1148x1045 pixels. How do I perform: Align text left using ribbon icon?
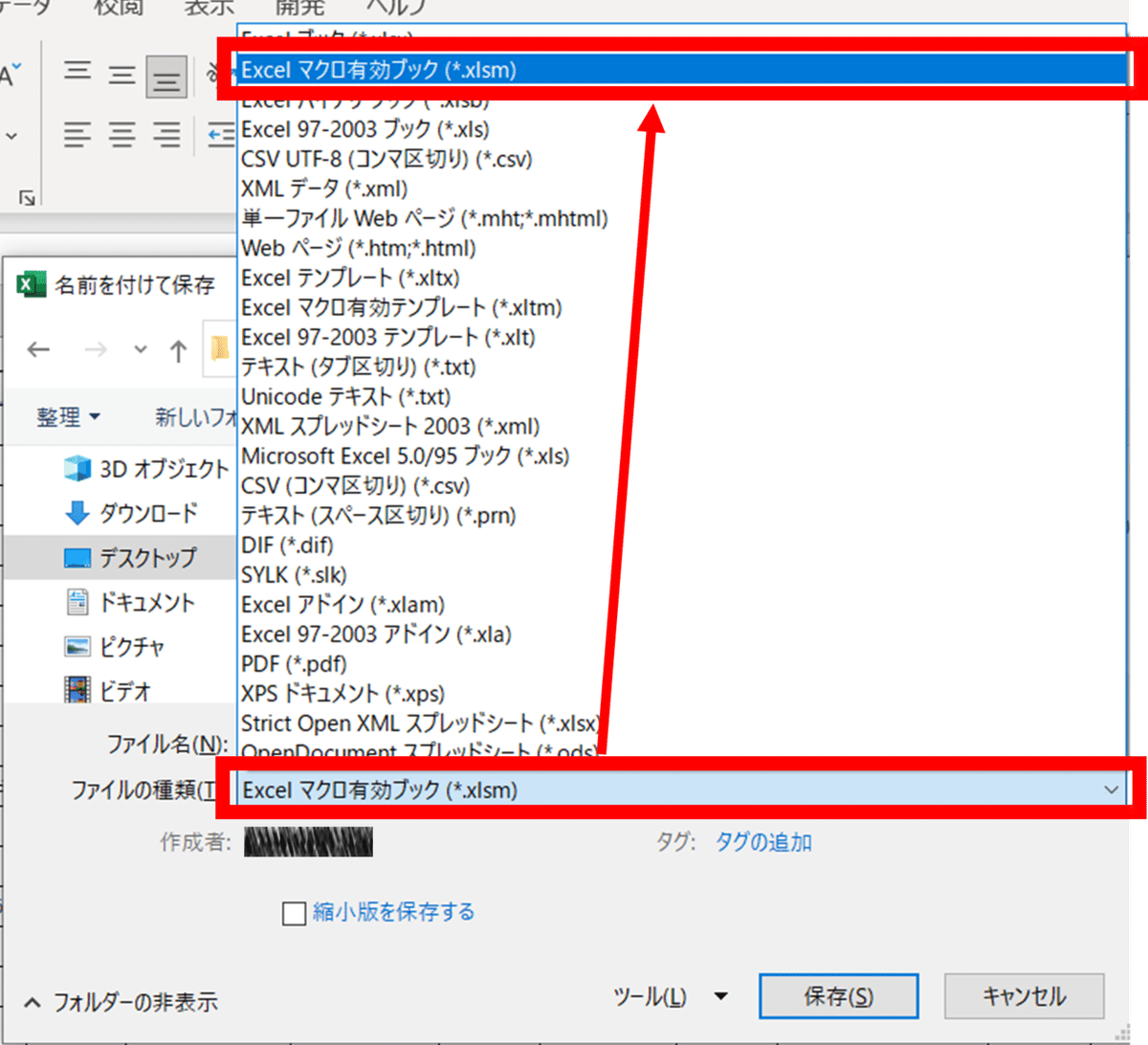[77, 135]
